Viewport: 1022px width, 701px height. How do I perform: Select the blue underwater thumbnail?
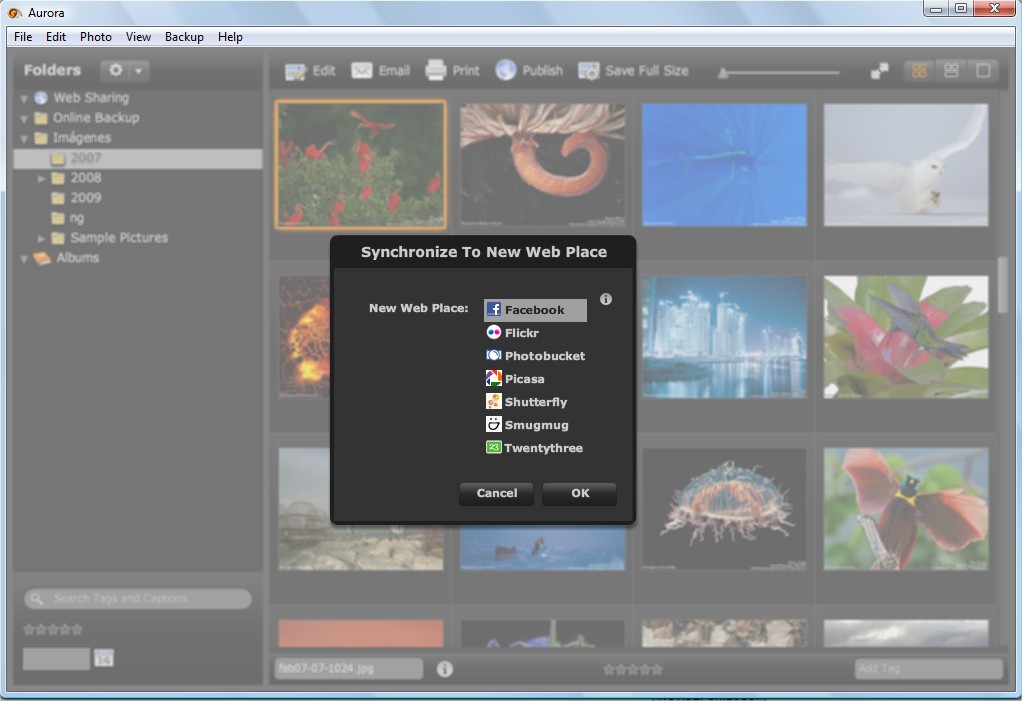click(x=724, y=165)
